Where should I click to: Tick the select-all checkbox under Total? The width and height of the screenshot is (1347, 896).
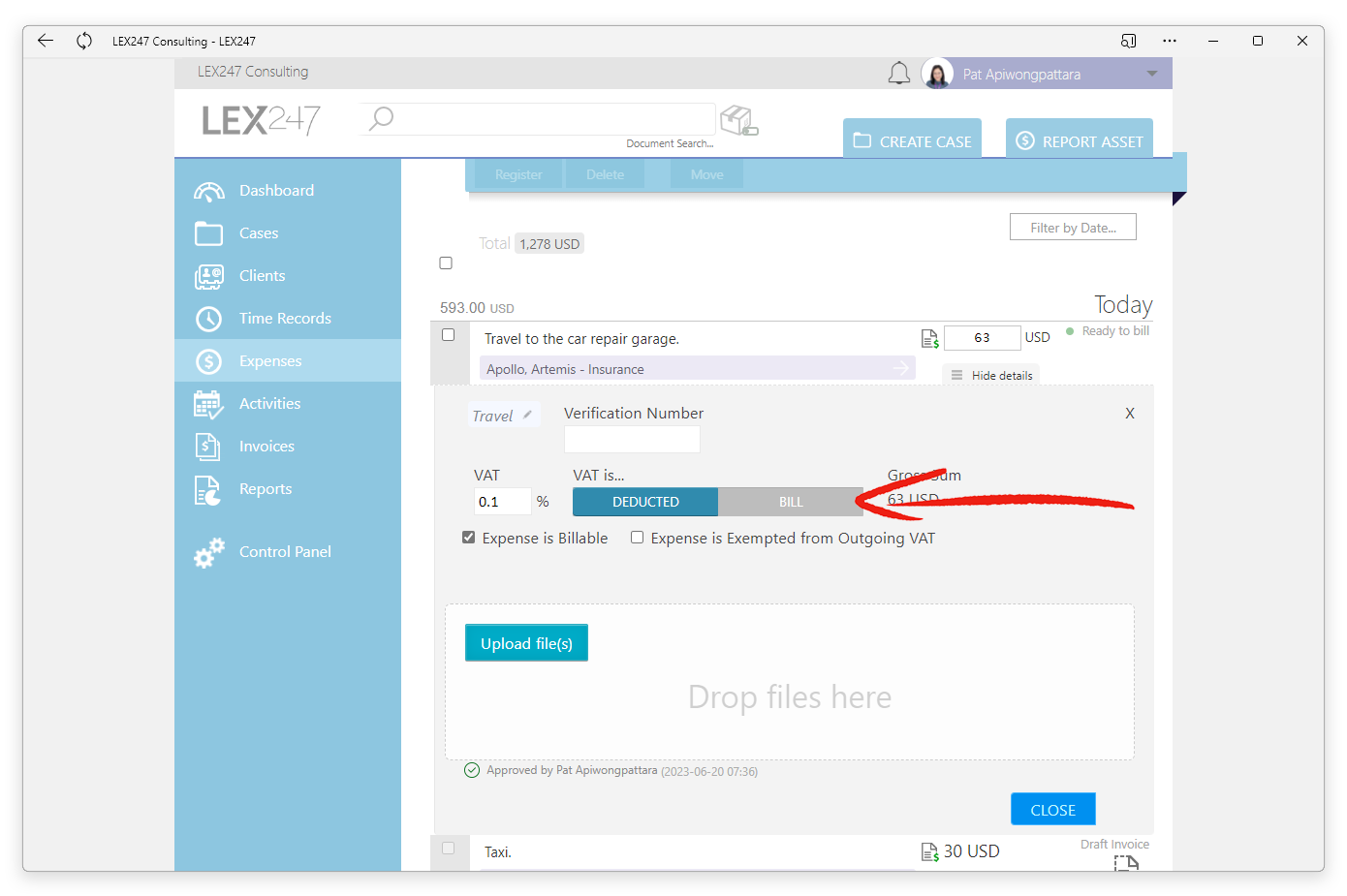click(x=446, y=263)
